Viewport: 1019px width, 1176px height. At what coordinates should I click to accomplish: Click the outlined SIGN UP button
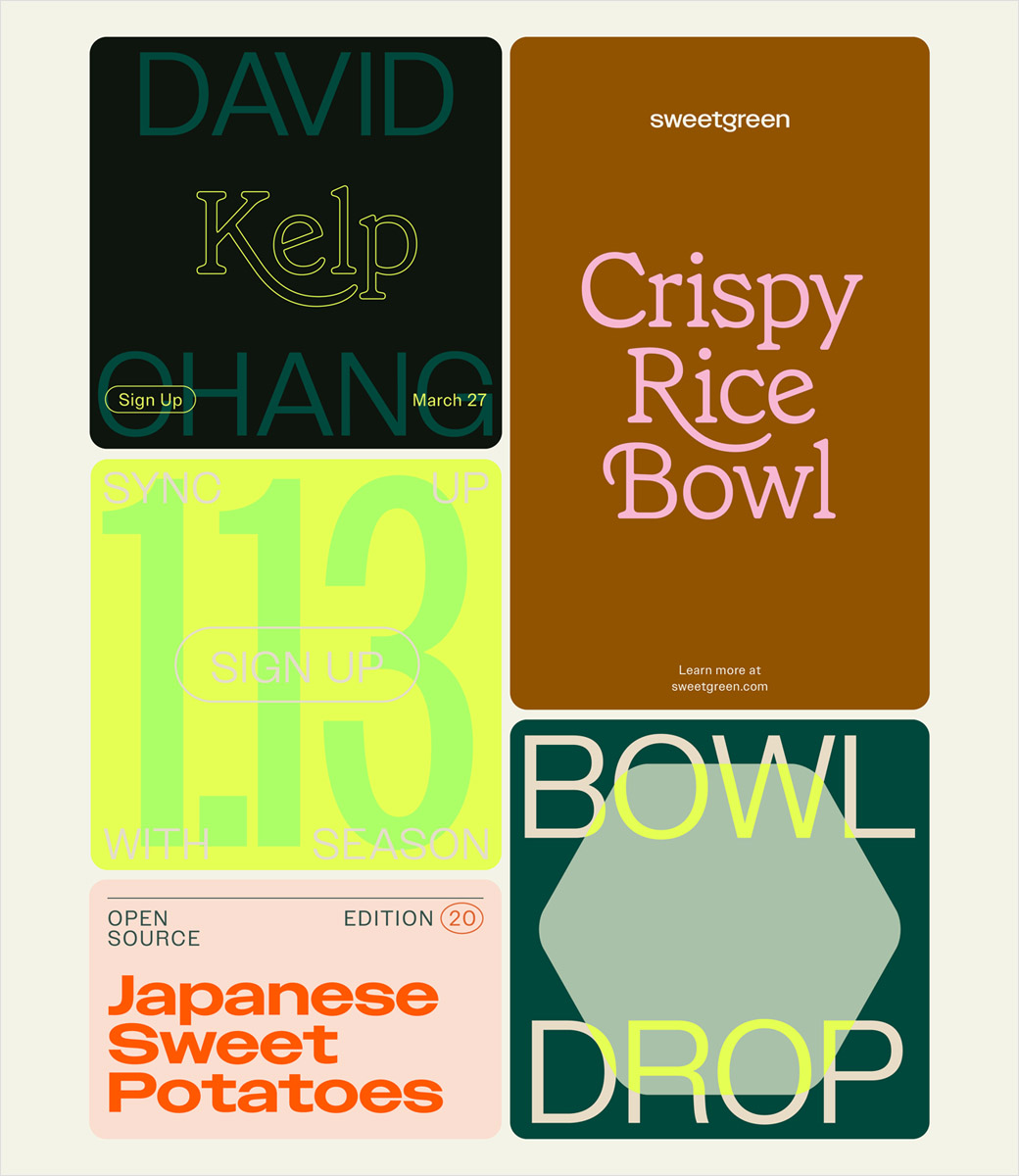click(297, 665)
